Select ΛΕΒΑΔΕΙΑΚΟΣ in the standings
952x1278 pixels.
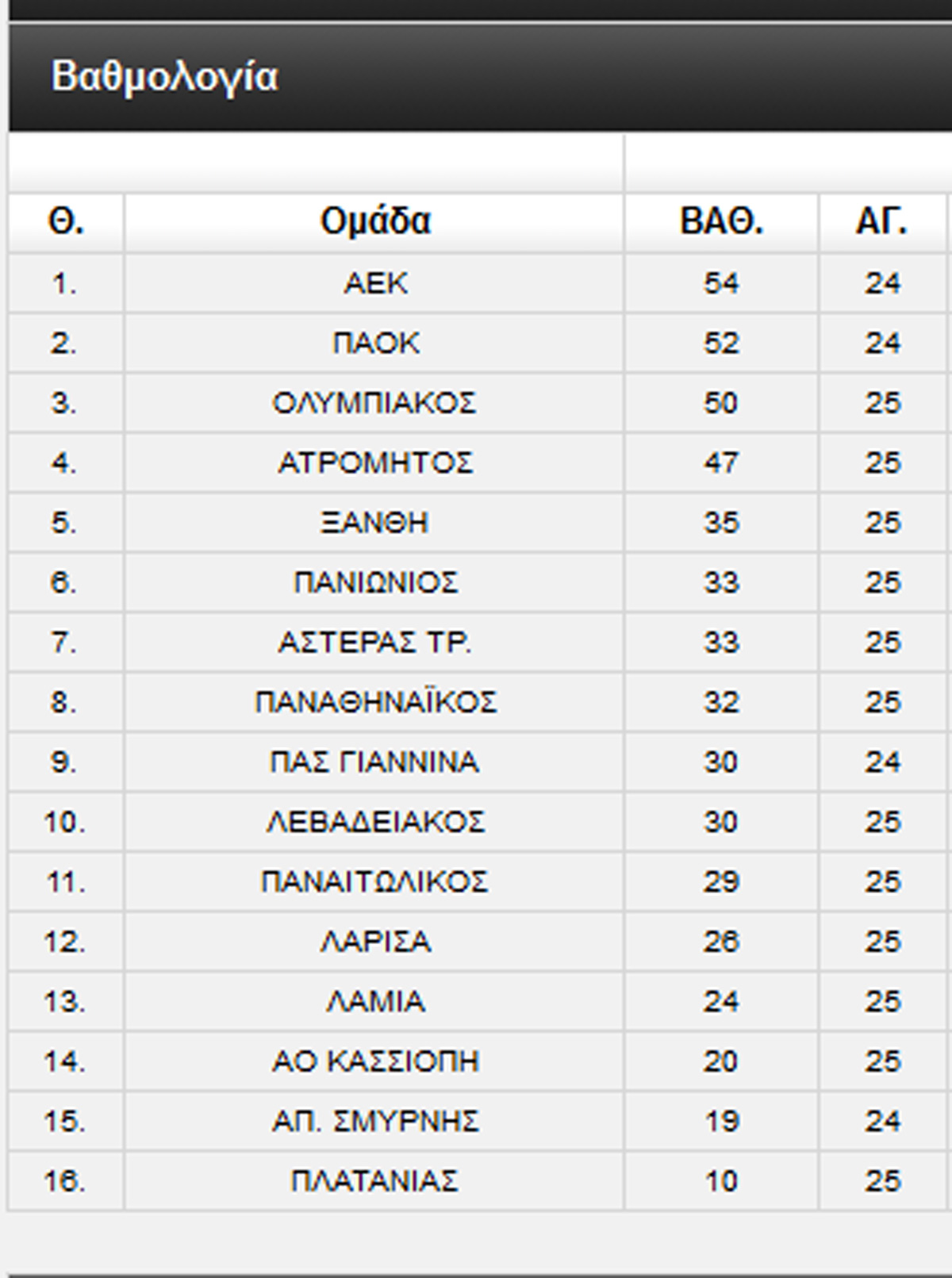click(374, 822)
